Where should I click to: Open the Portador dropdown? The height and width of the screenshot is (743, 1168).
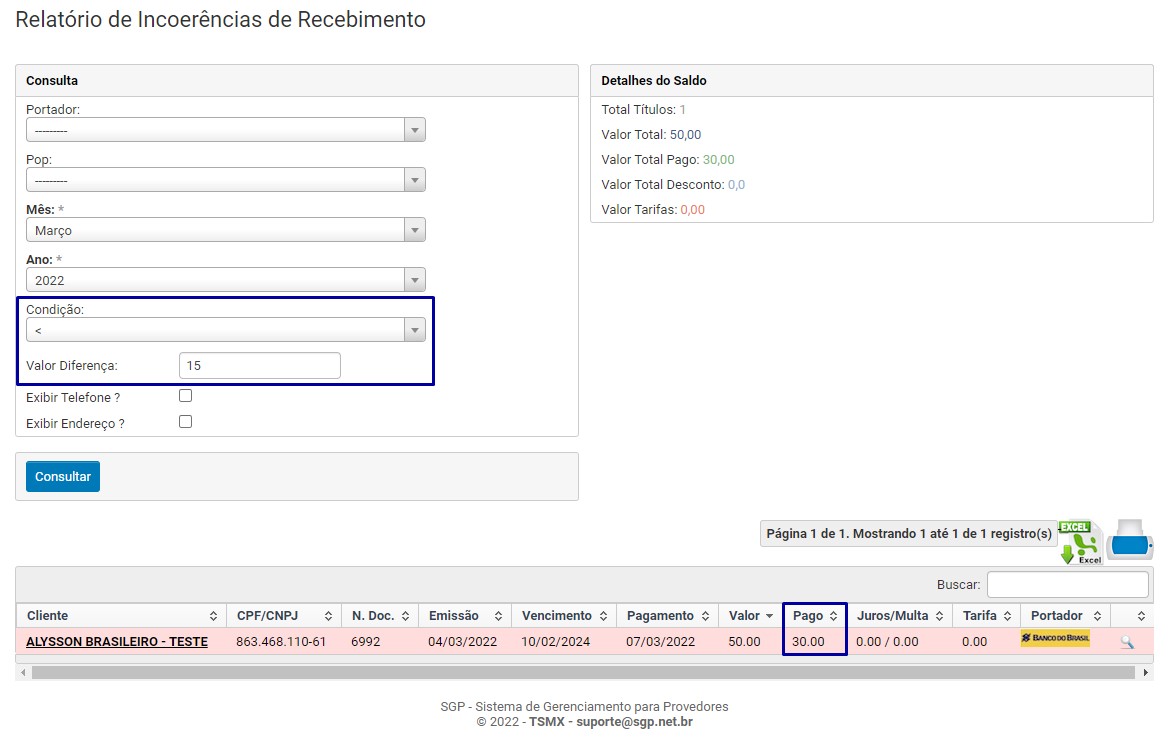click(226, 130)
